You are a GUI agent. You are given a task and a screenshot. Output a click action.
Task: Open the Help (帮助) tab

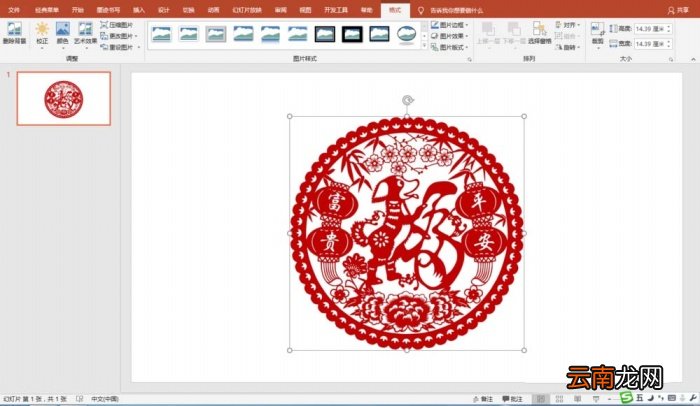(367, 10)
